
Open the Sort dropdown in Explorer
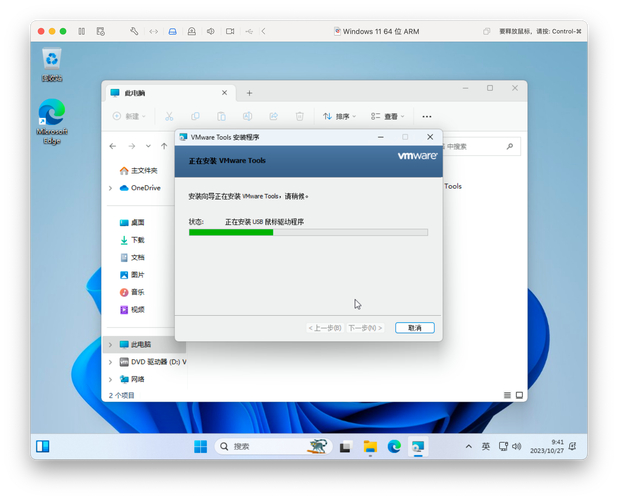point(339,116)
